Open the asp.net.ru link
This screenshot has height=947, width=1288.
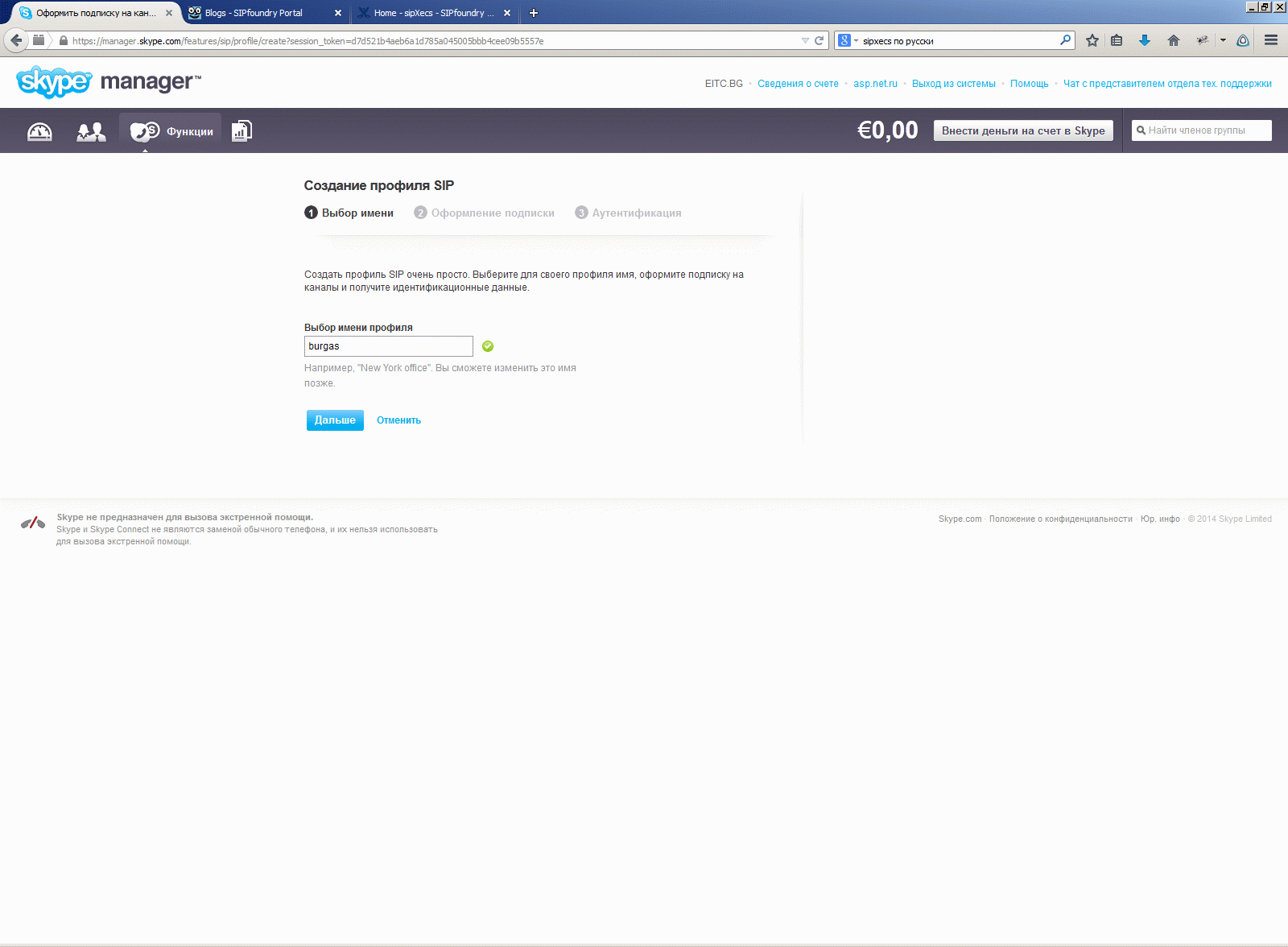pos(875,84)
